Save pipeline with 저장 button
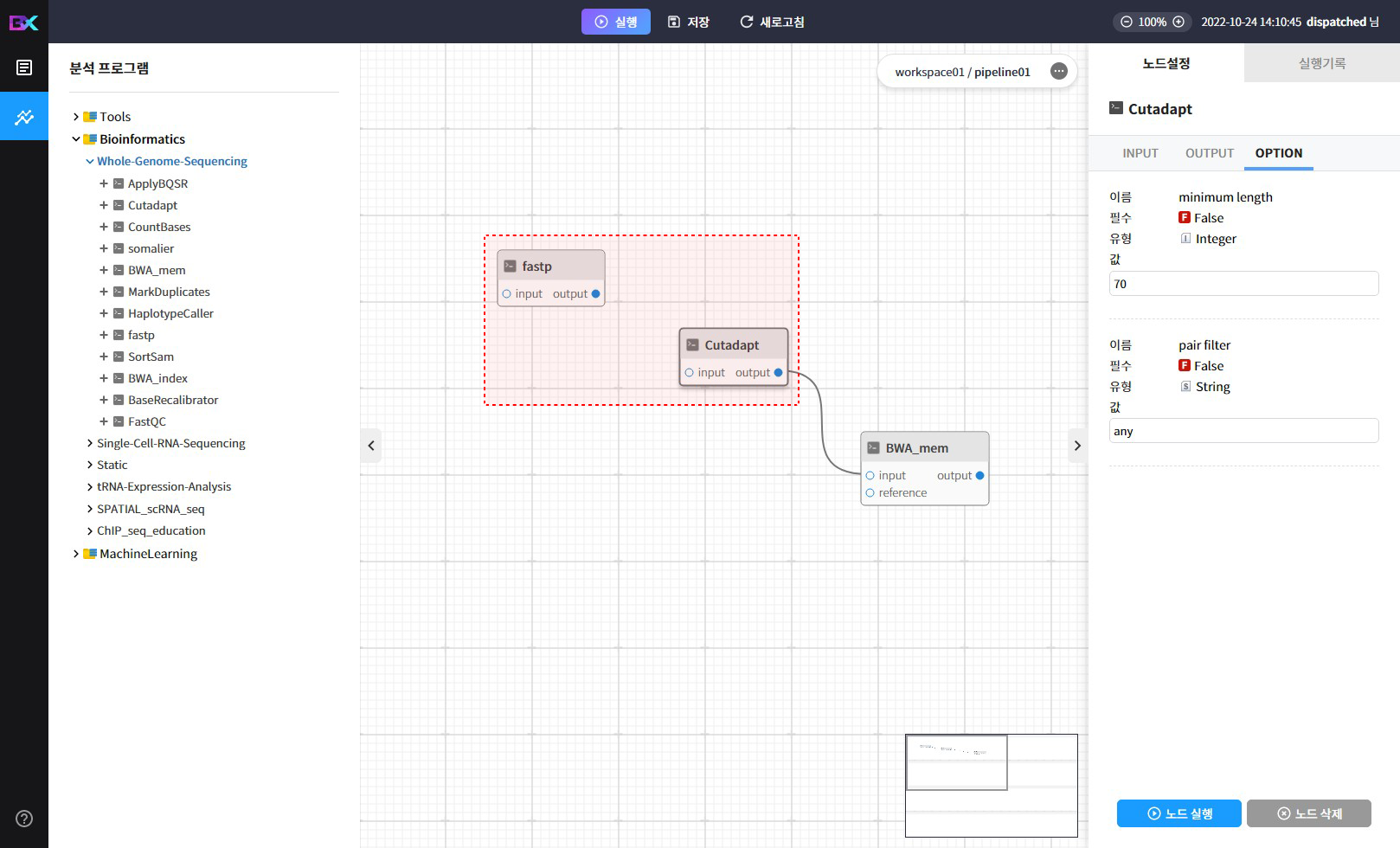The image size is (1400, 848). pyautogui.click(x=689, y=22)
